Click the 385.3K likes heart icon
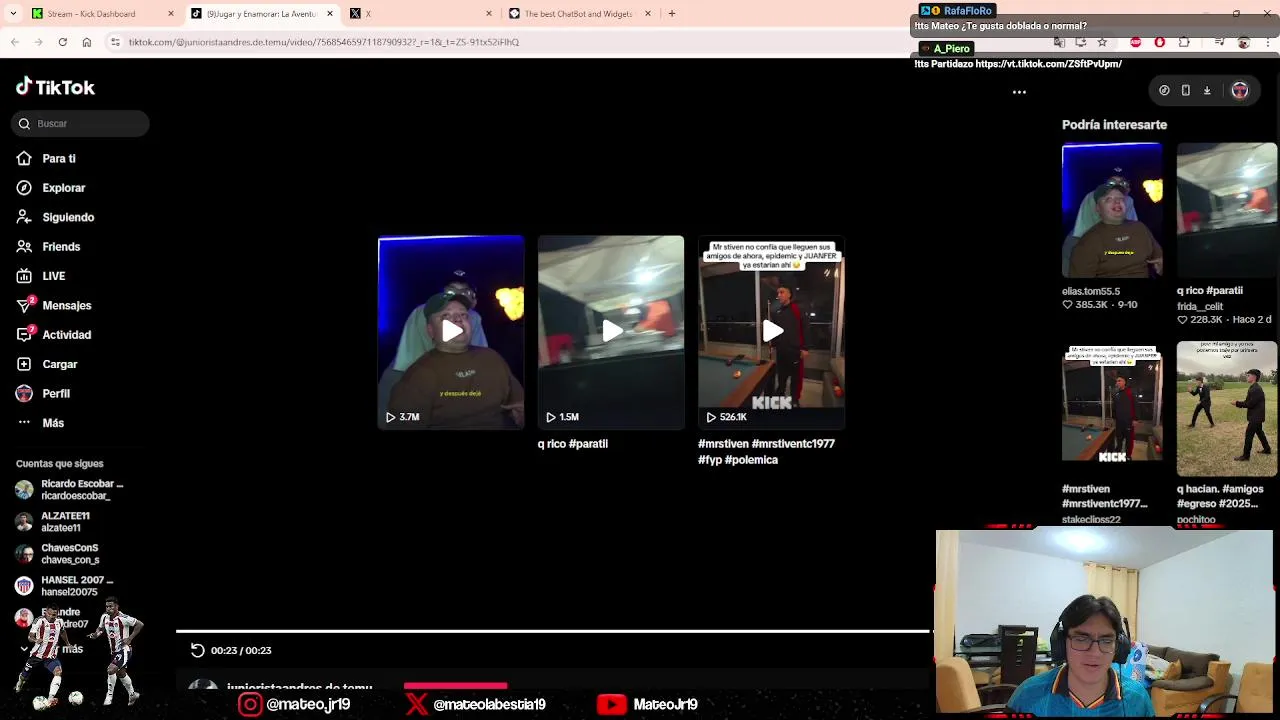 click(x=1067, y=304)
